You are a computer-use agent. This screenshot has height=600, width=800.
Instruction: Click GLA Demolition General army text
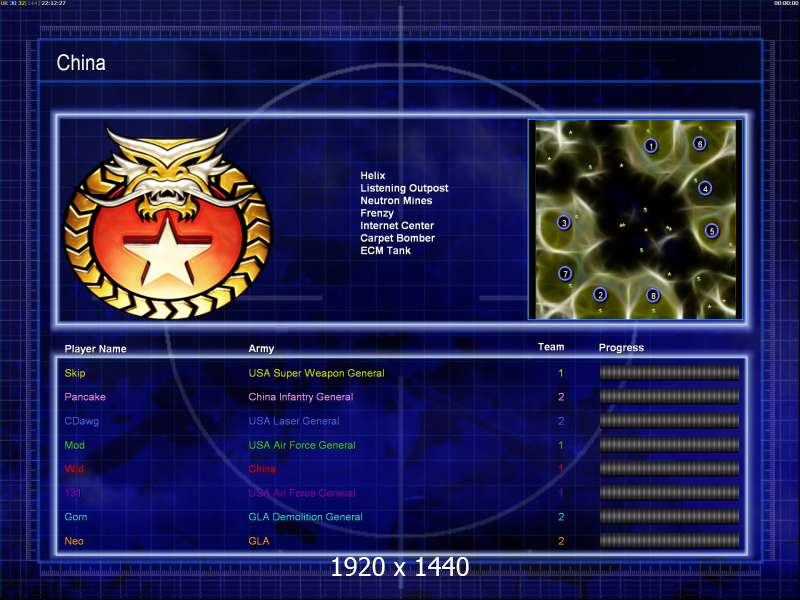tap(306, 517)
